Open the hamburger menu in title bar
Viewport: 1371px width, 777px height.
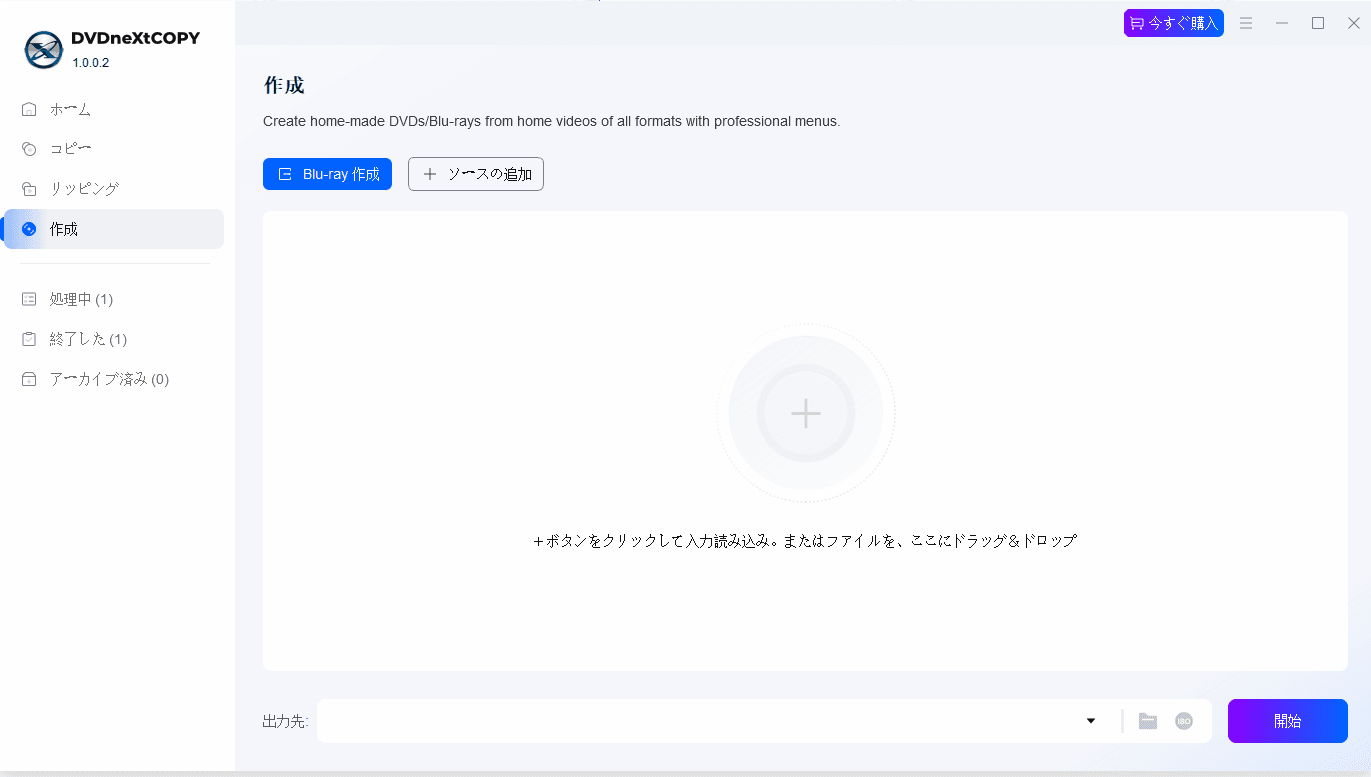(1246, 23)
